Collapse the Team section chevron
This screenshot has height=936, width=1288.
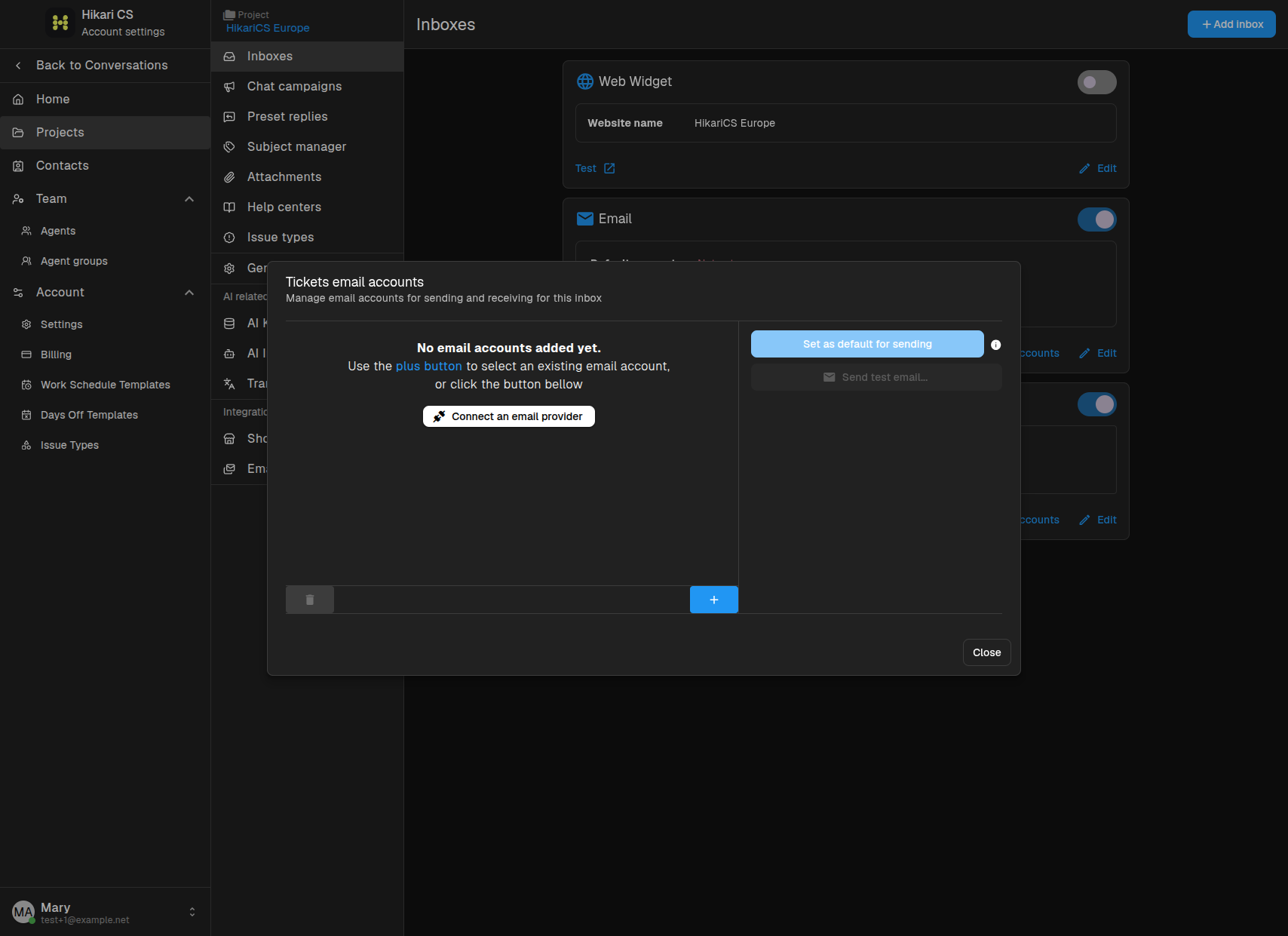(189, 199)
